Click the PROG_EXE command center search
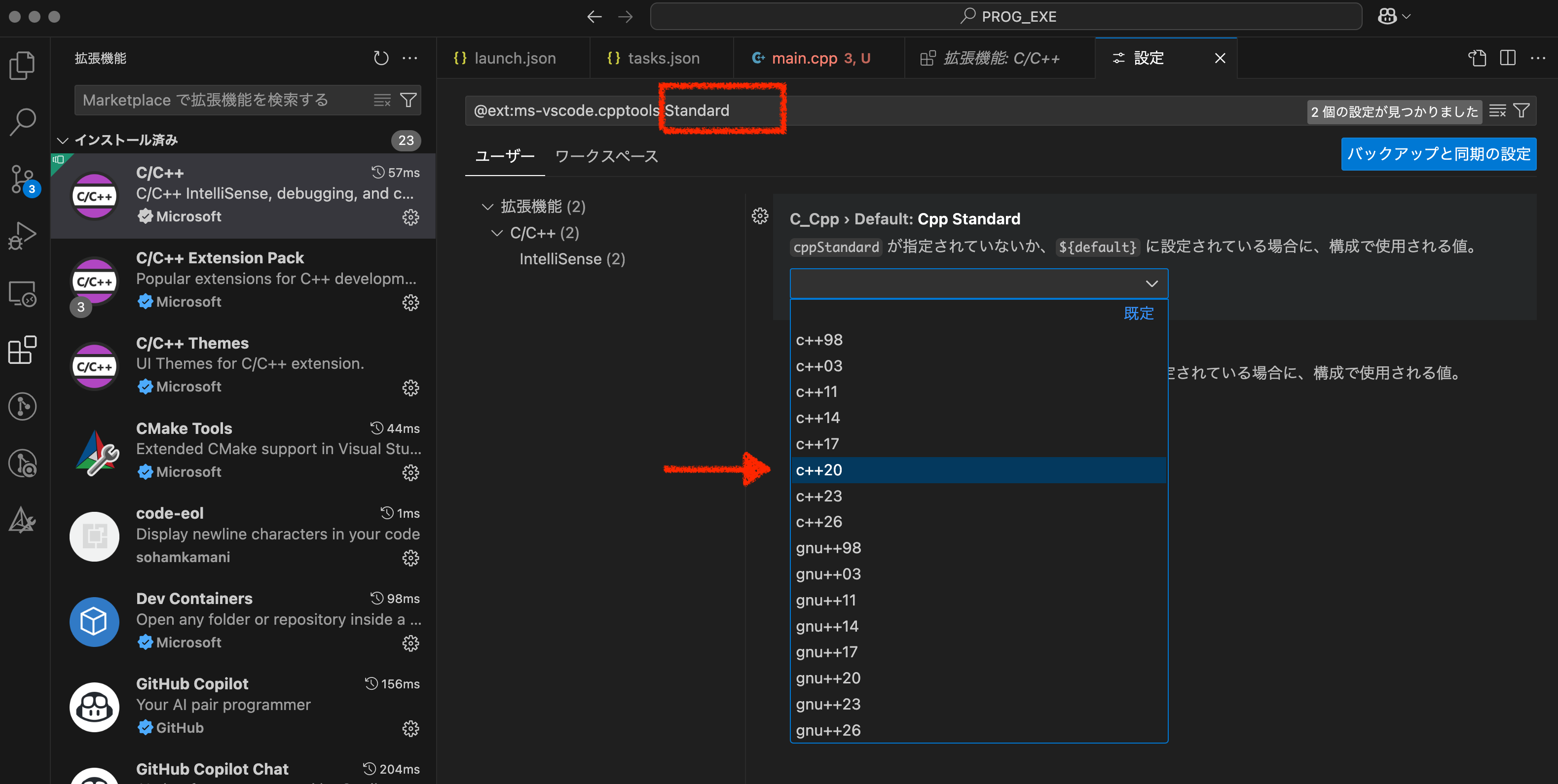 pos(1006,16)
